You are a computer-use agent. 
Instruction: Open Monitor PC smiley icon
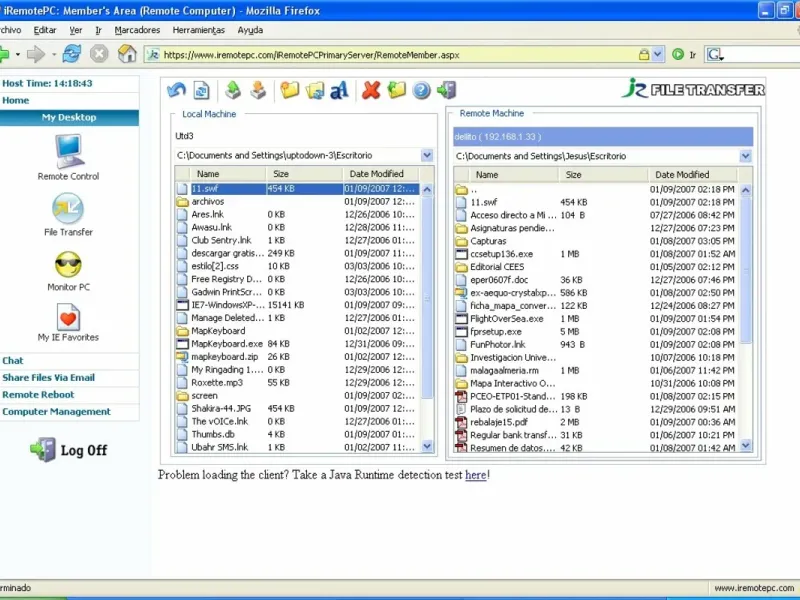pos(68,271)
